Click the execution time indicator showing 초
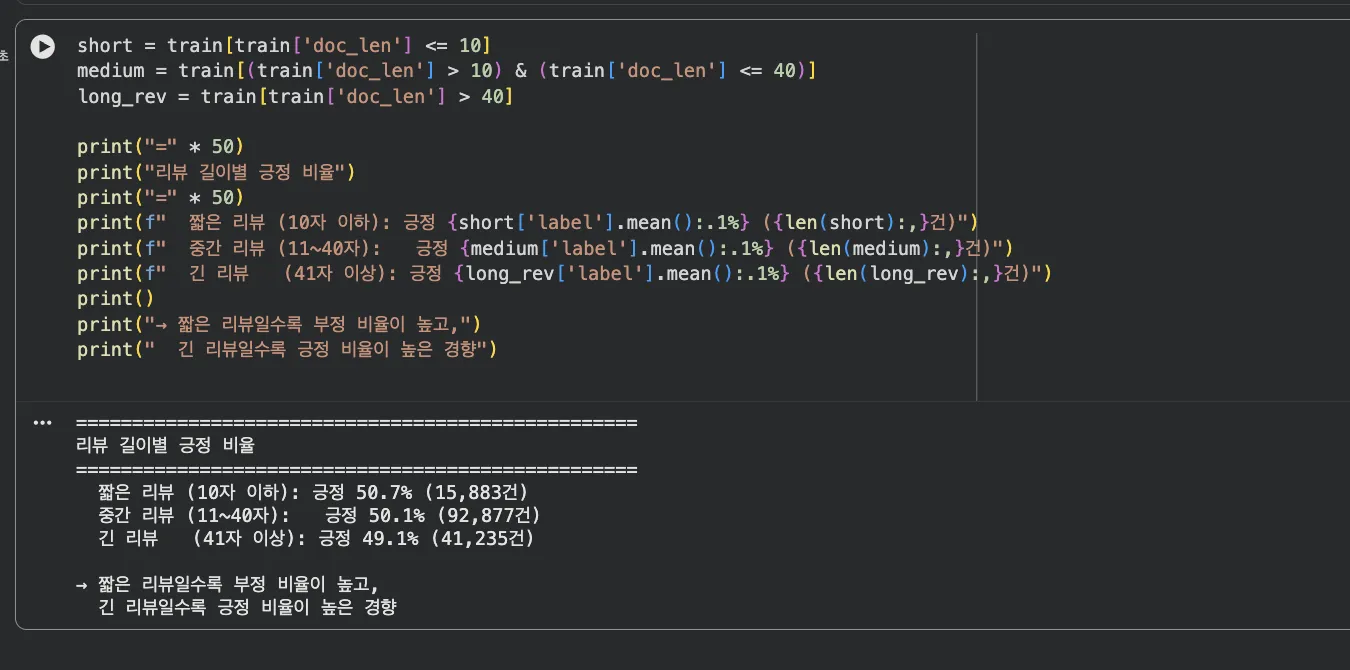Screen dimensions: 1350x670 [5, 56]
